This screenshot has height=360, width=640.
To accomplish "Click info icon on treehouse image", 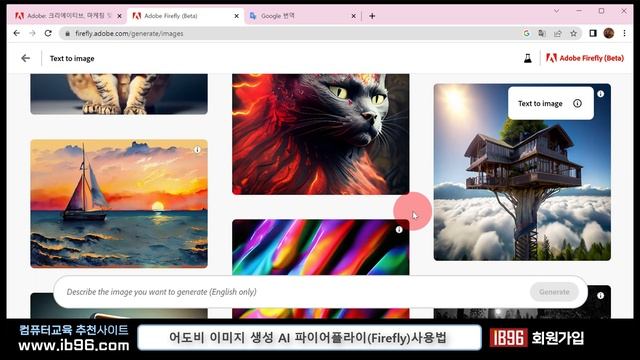I will click(x=600, y=94).
